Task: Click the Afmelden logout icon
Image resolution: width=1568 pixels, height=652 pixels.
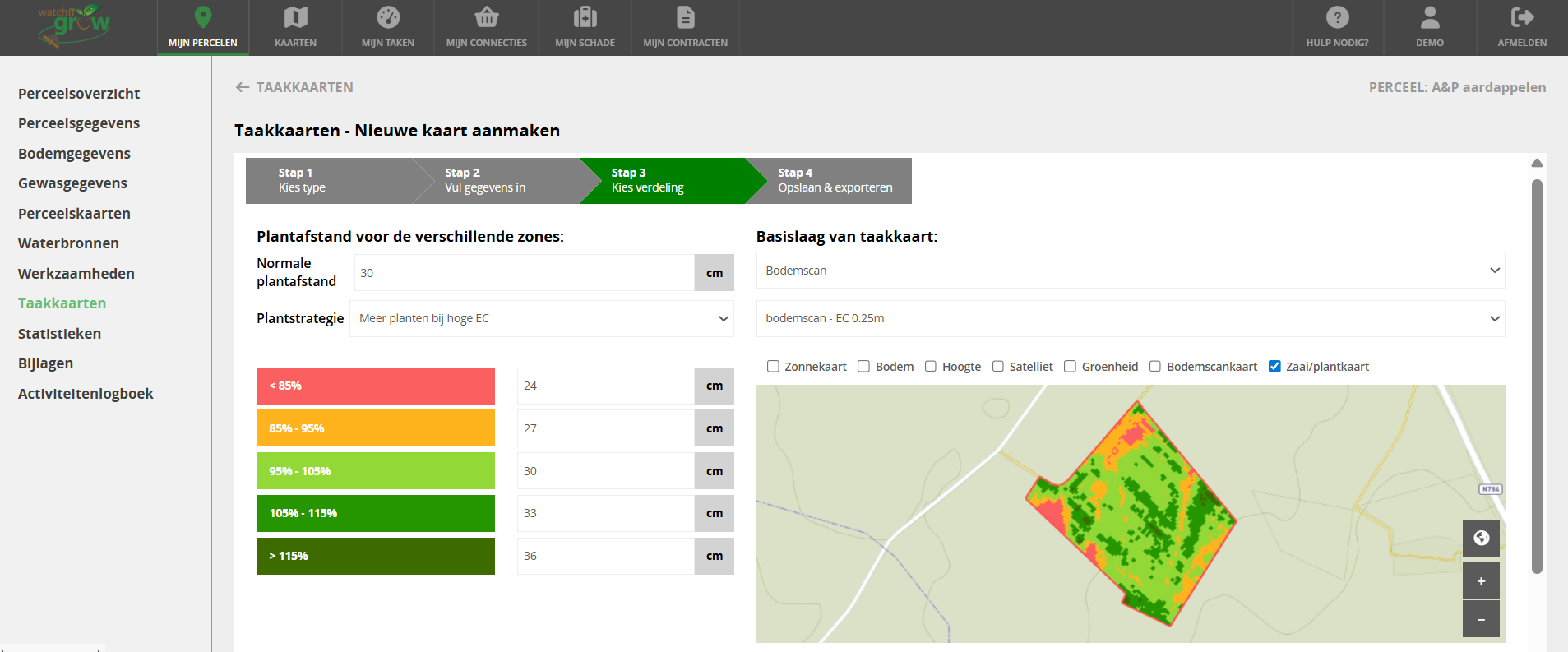Action: click(1522, 17)
